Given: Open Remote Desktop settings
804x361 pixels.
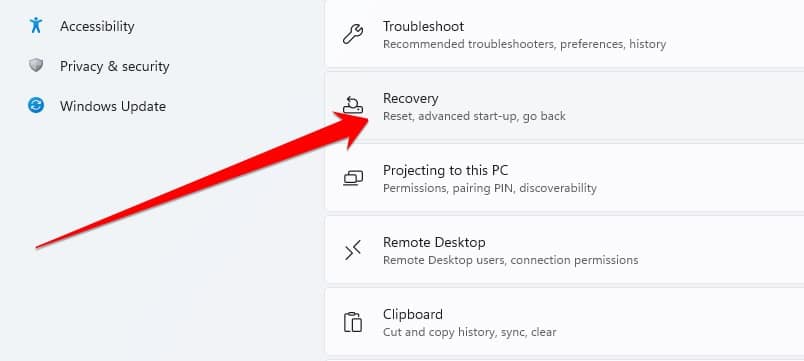Looking at the screenshot, I should click(x=564, y=249).
